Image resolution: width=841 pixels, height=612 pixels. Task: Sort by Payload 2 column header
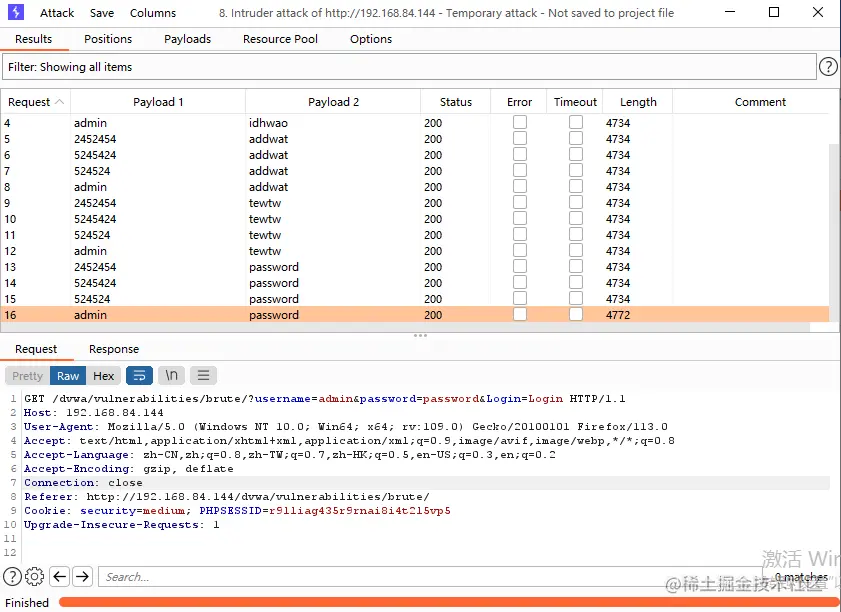click(333, 102)
